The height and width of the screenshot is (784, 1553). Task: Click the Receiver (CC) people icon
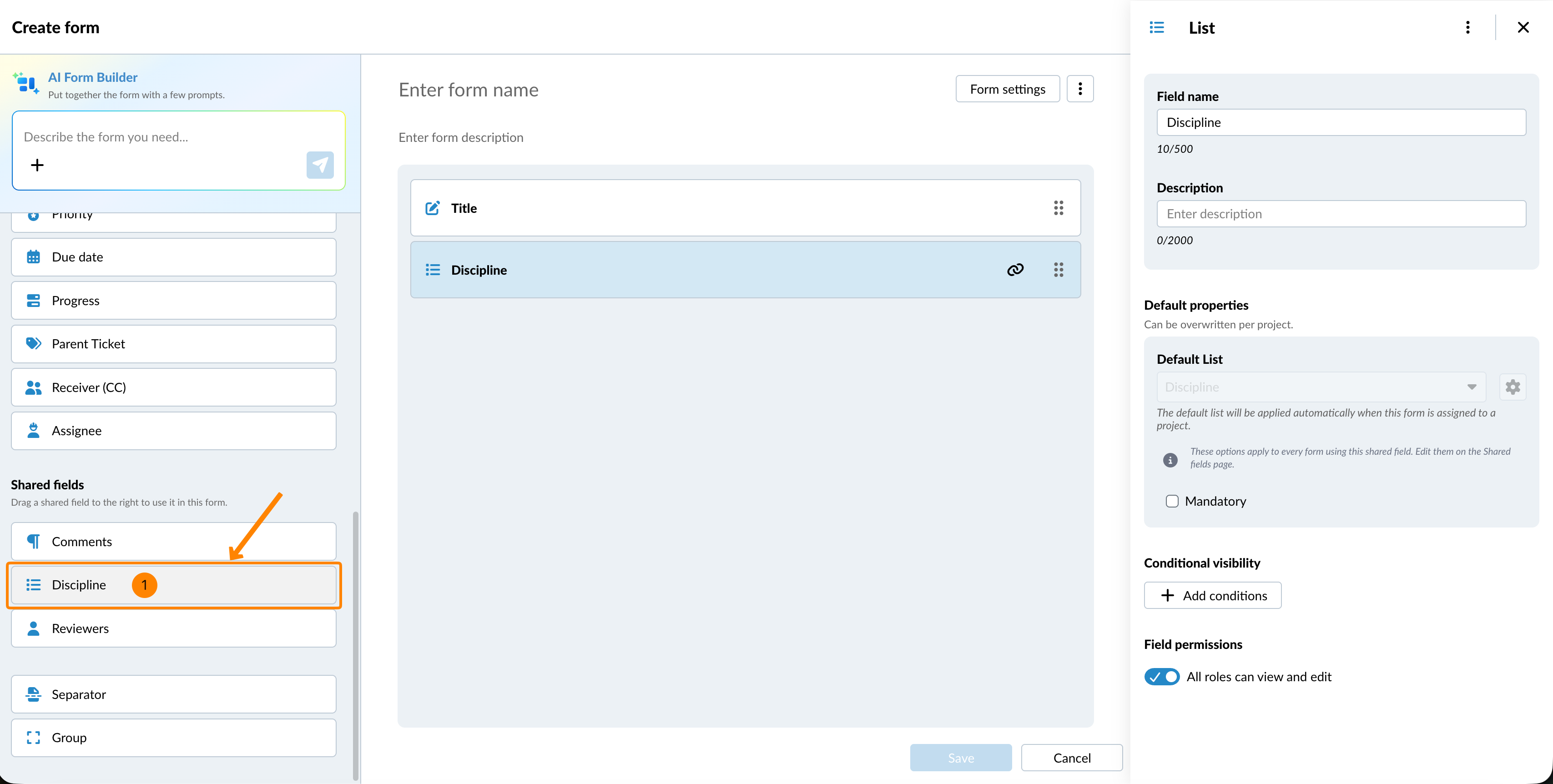pyautogui.click(x=34, y=387)
